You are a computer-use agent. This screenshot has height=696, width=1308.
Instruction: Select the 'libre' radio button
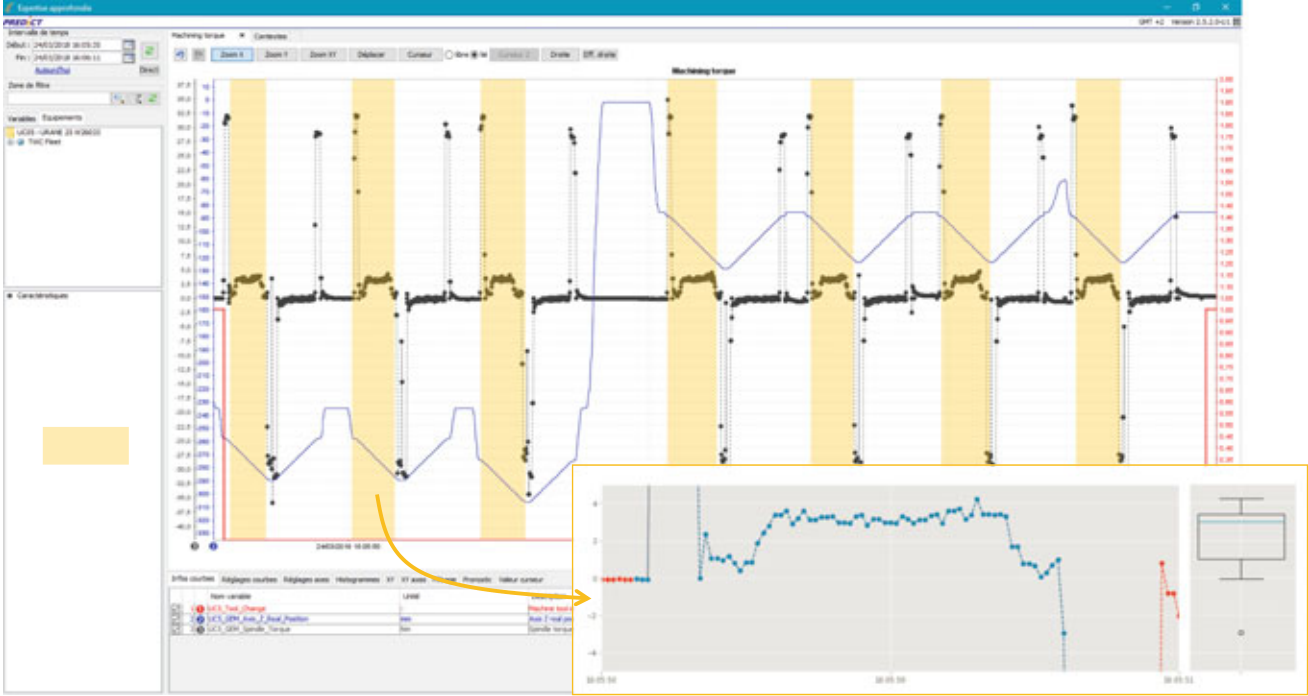(x=449, y=55)
